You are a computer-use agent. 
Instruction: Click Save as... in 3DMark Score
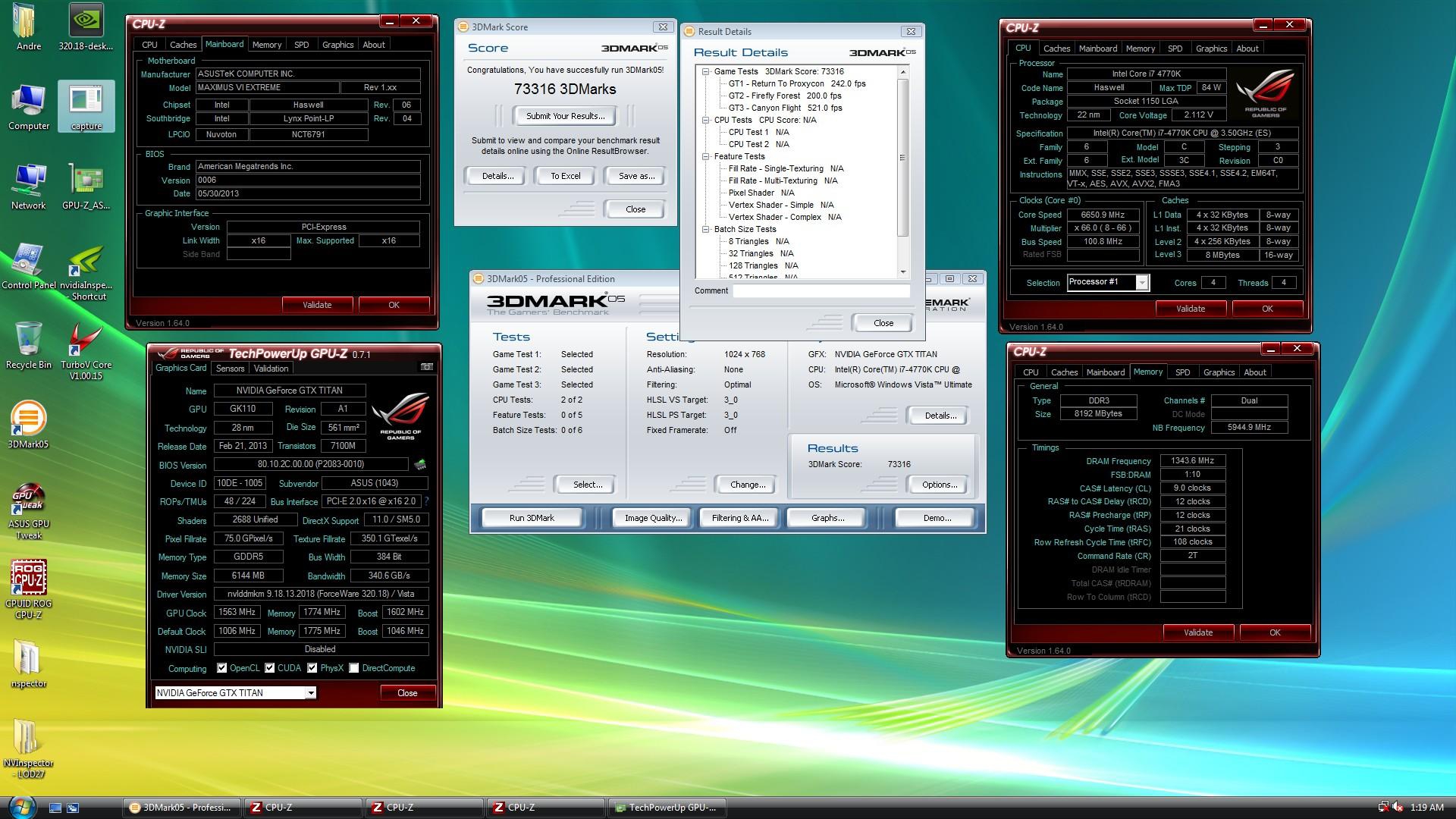click(x=636, y=176)
